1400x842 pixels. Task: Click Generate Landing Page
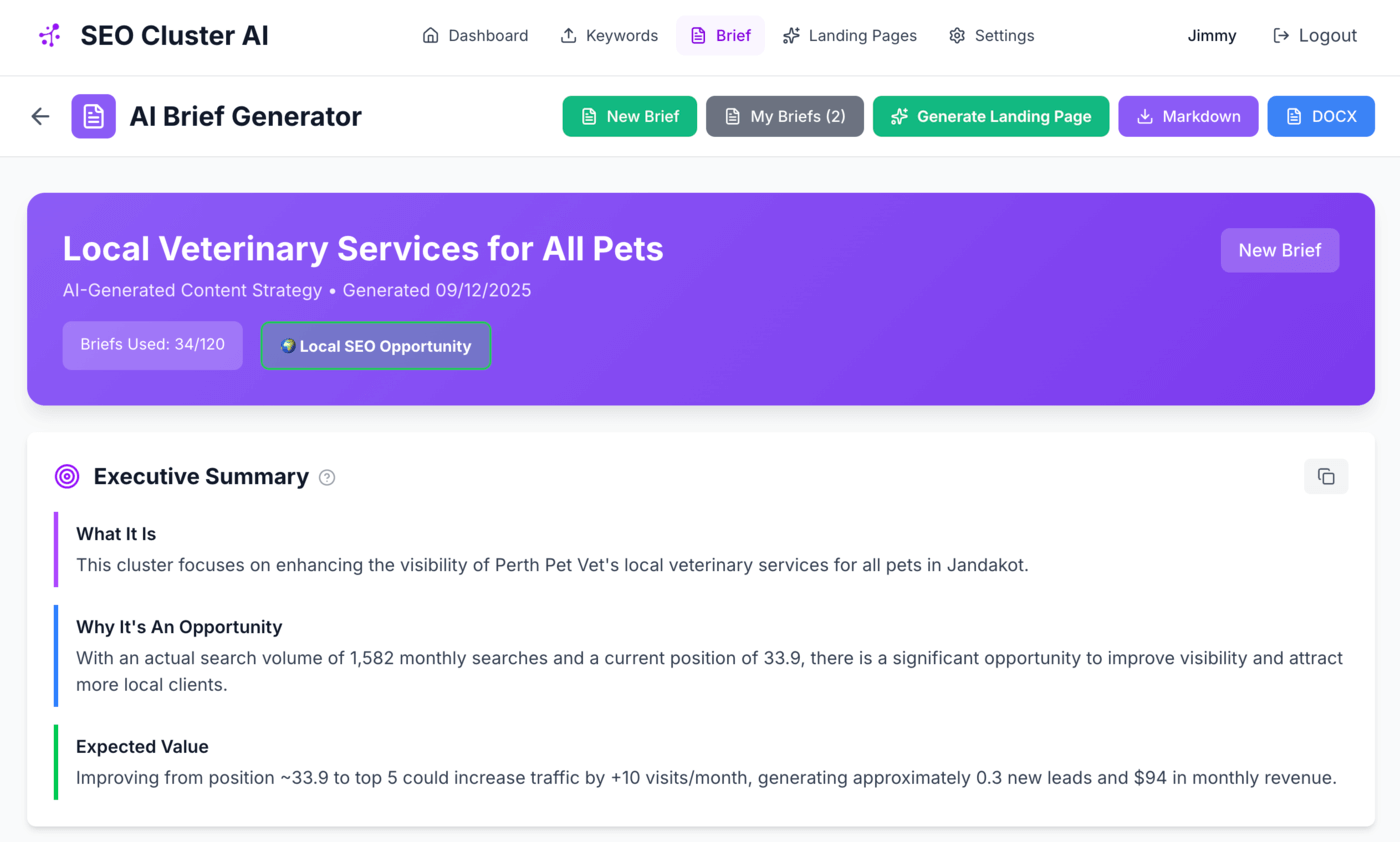click(990, 116)
